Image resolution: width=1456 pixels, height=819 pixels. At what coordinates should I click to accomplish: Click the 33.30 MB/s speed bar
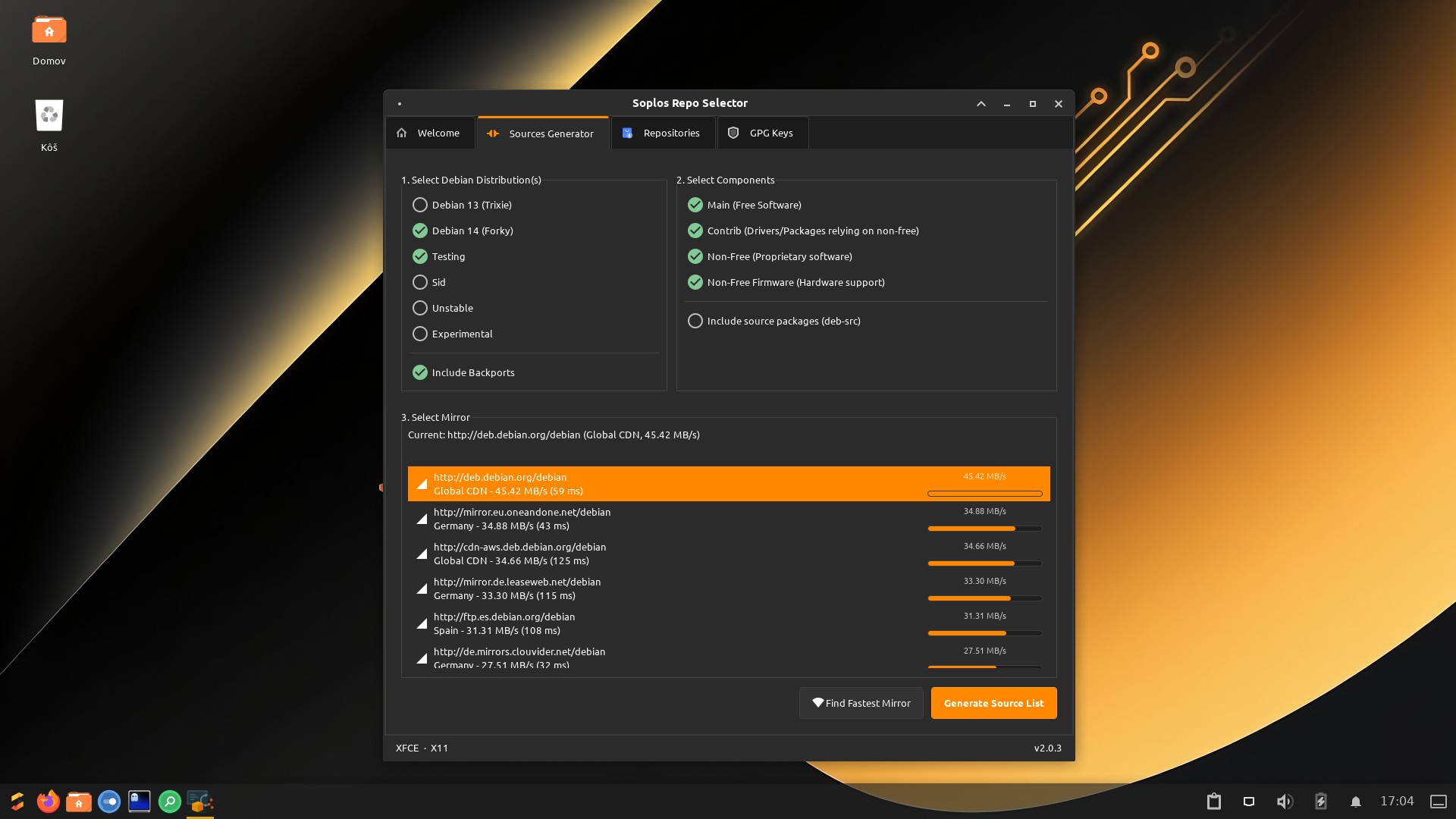985,598
